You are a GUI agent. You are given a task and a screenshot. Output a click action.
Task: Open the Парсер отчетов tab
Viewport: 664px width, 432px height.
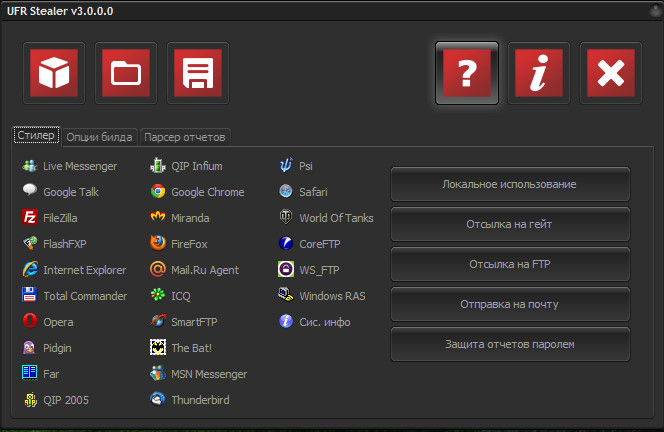click(185, 137)
